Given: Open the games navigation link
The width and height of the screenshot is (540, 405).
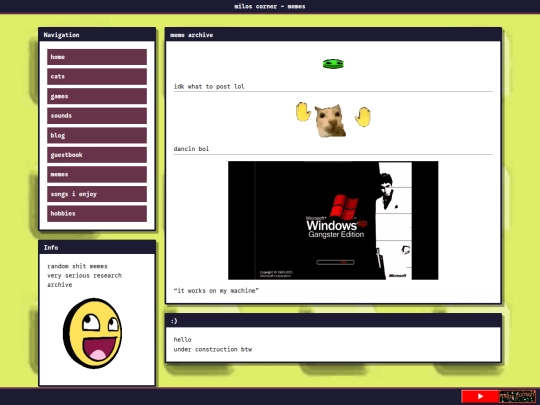Looking at the screenshot, I should tap(97, 96).
